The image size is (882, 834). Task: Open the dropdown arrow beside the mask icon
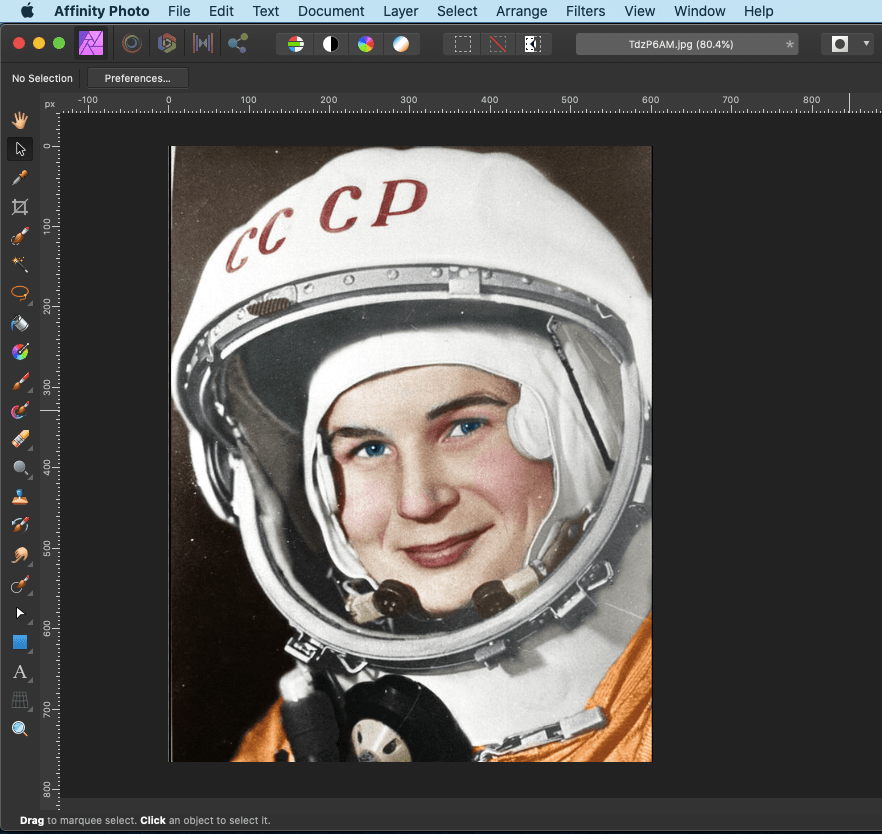pyautogui.click(x=866, y=44)
